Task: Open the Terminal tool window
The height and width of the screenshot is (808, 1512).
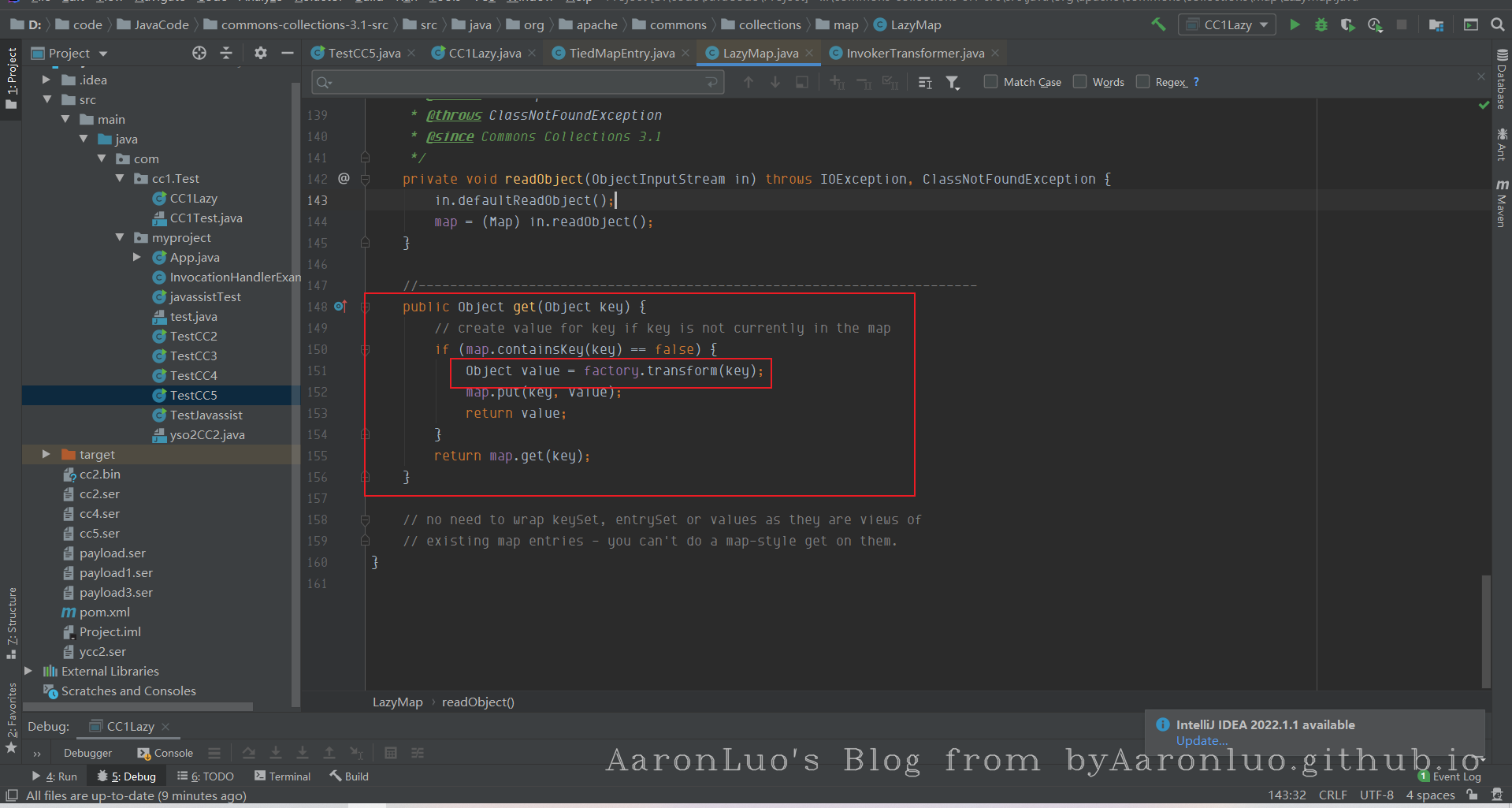Action: (x=283, y=776)
